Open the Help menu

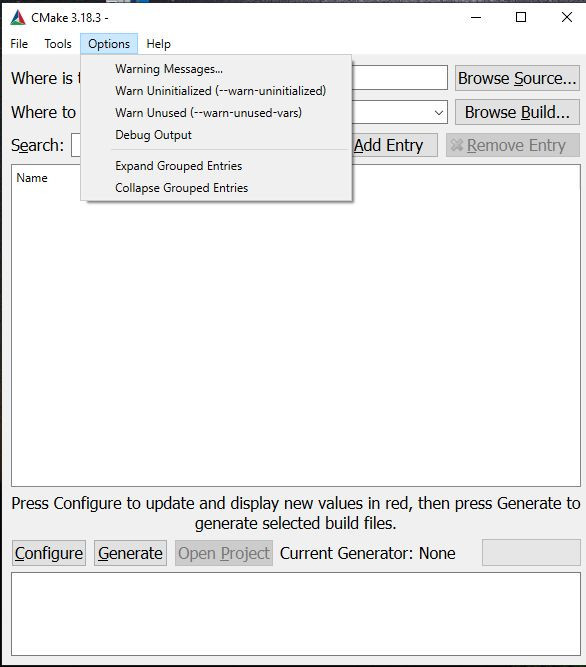158,44
